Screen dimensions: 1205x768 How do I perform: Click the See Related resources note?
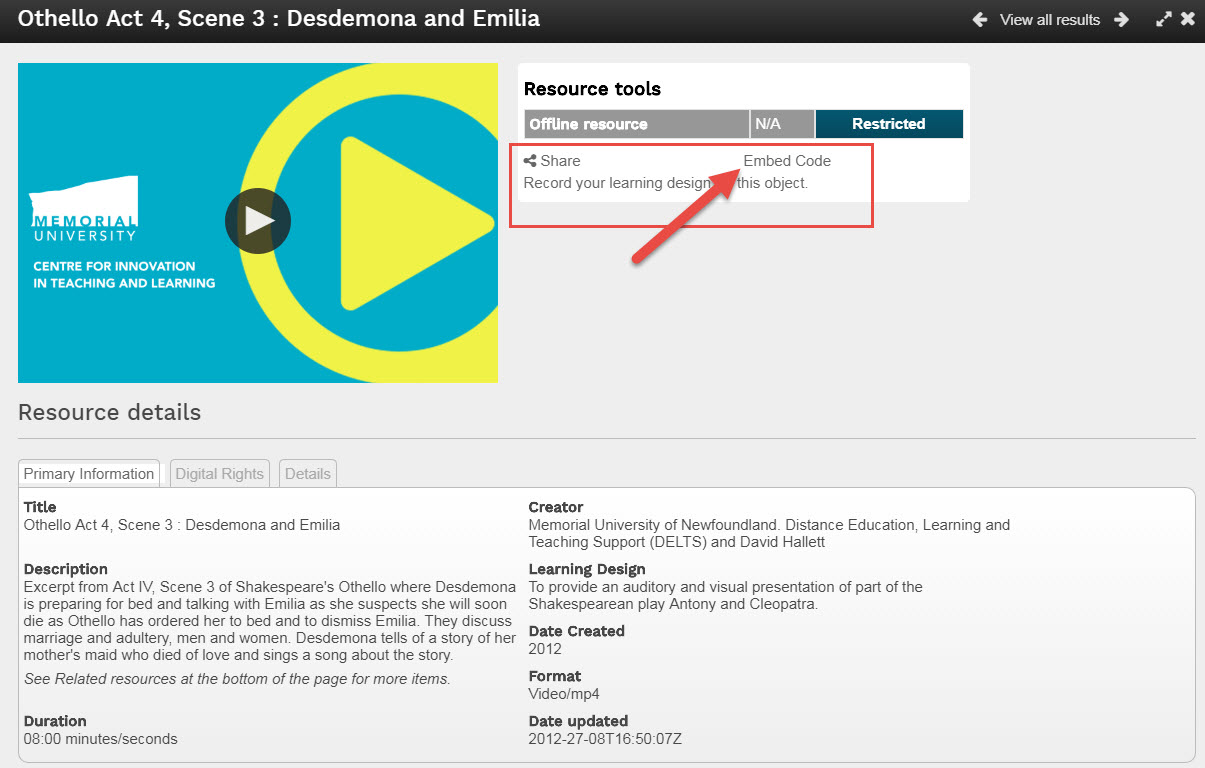237,679
